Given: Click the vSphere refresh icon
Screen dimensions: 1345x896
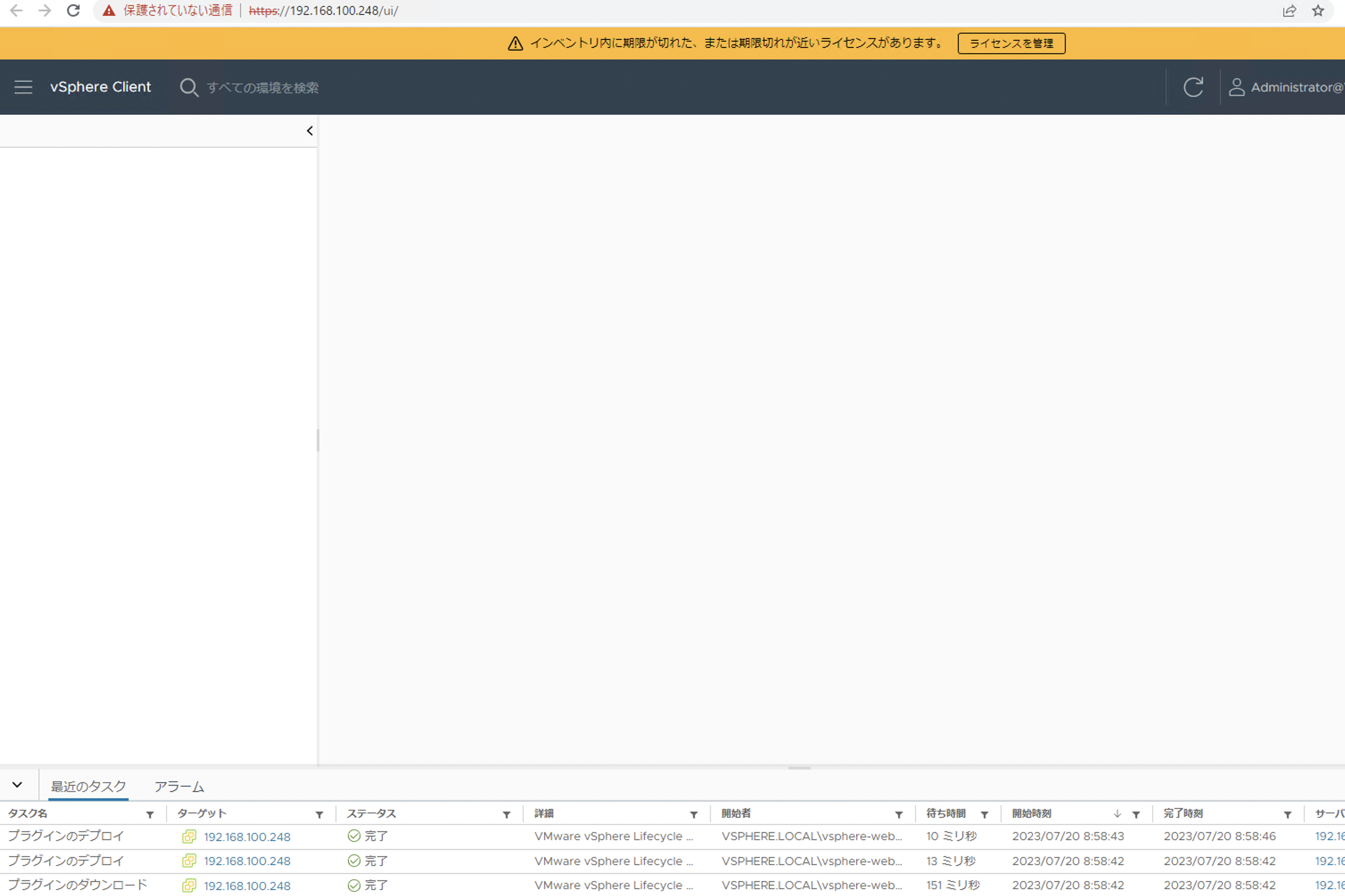Looking at the screenshot, I should tap(1193, 87).
